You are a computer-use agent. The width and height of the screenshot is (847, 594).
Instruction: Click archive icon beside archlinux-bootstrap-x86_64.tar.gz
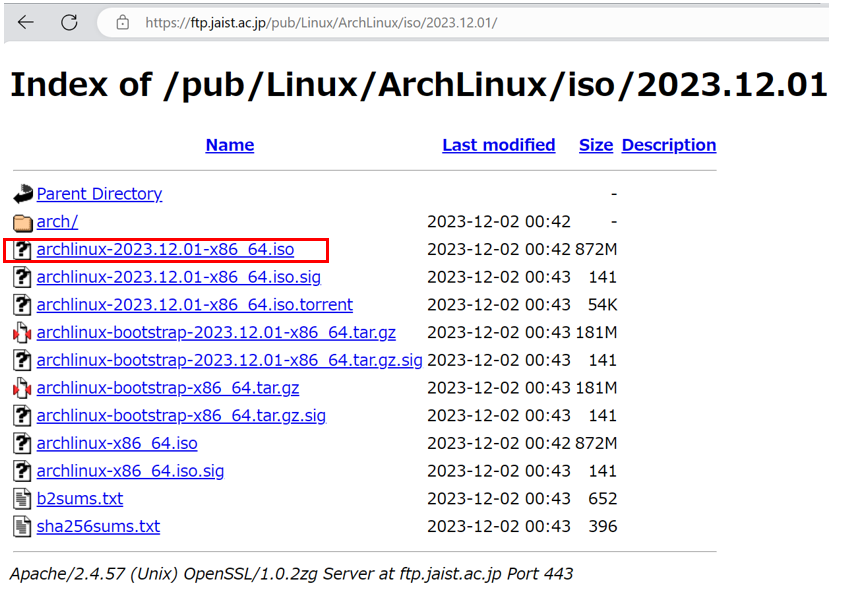(22, 388)
